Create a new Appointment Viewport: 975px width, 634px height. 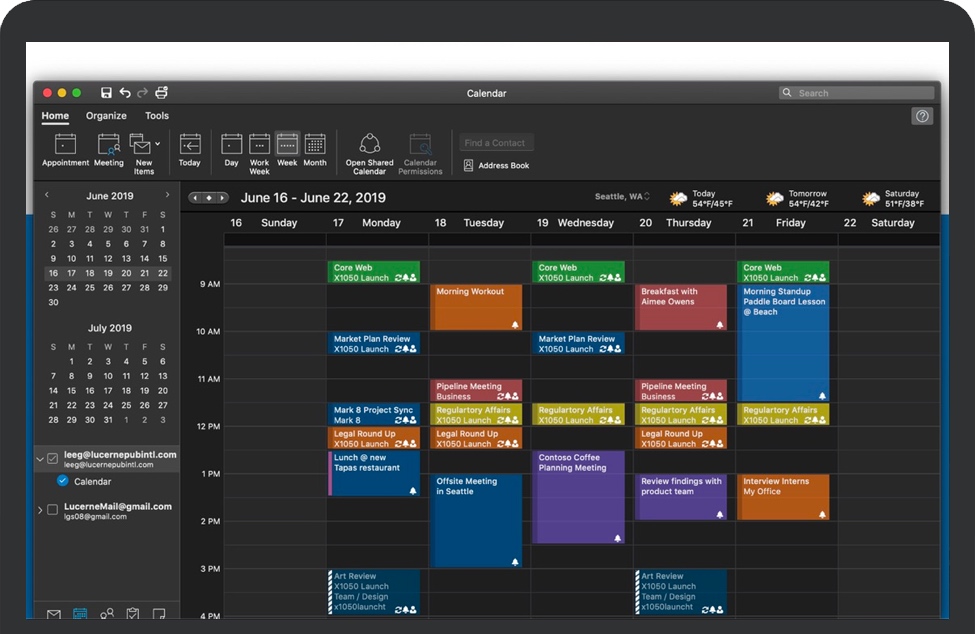(x=65, y=146)
